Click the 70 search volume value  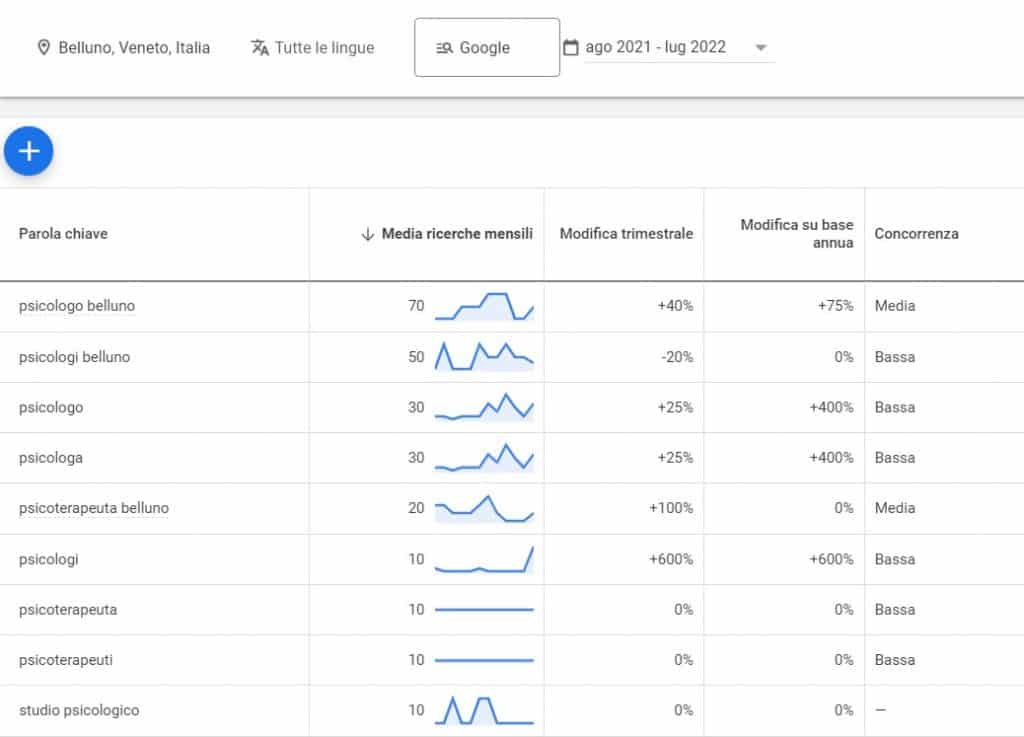click(x=416, y=306)
